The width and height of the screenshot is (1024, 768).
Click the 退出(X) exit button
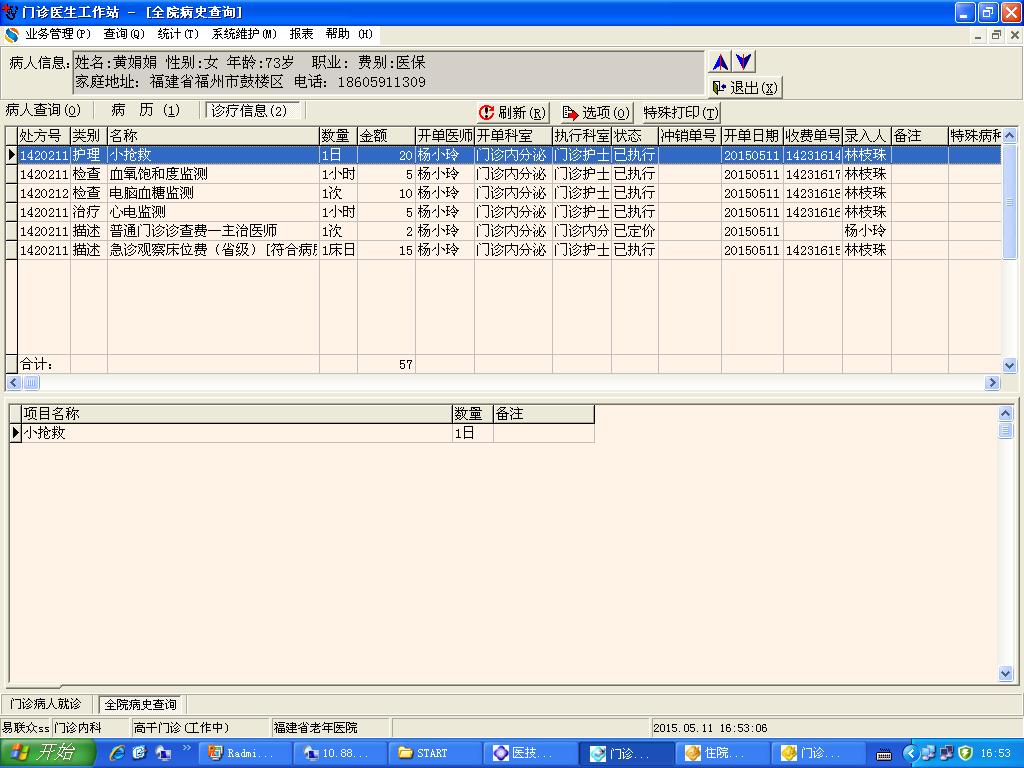pyautogui.click(x=744, y=88)
